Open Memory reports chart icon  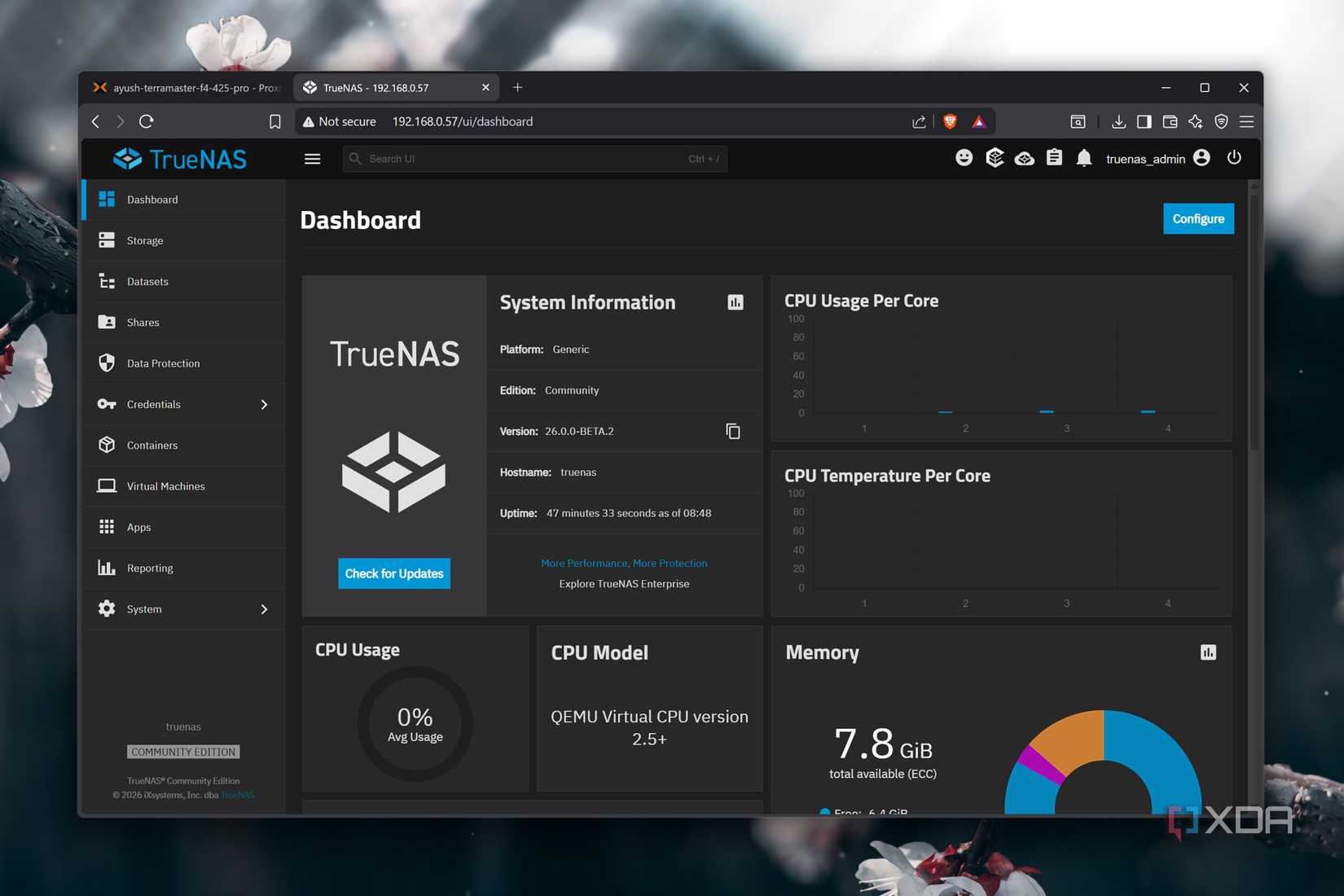tap(1208, 652)
